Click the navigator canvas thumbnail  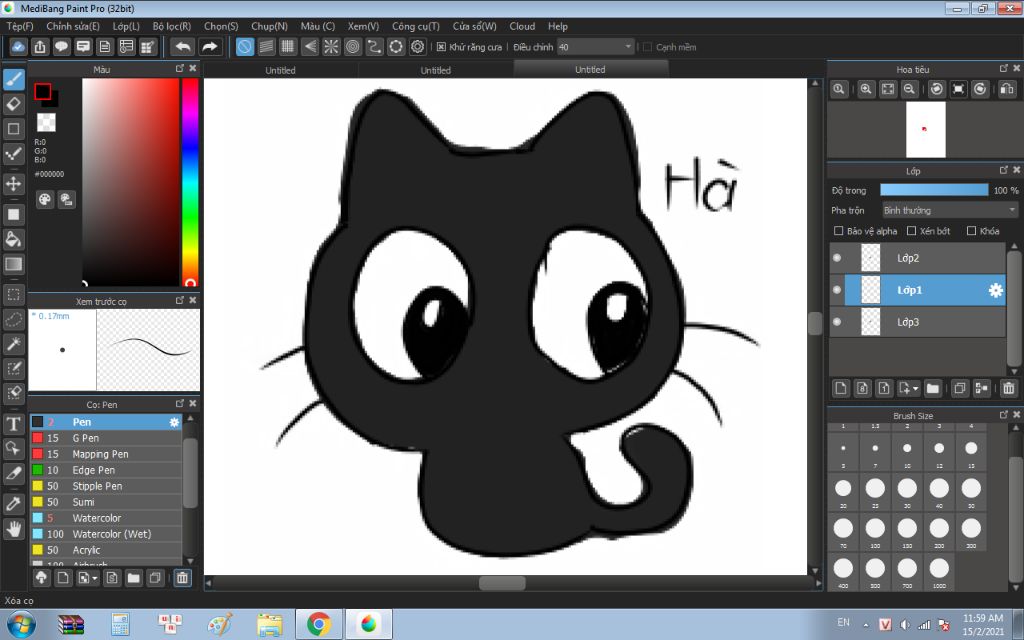(x=925, y=130)
